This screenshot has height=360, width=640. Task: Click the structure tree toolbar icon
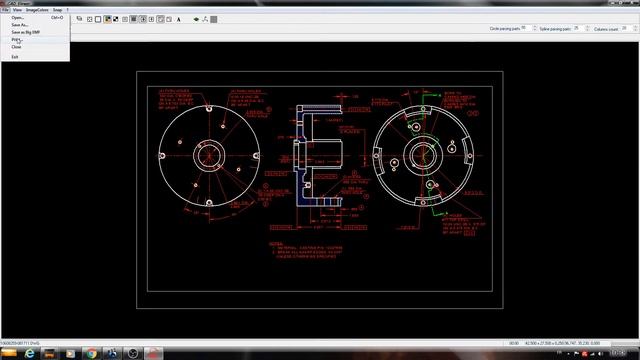pyautogui.click(x=205, y=19)
